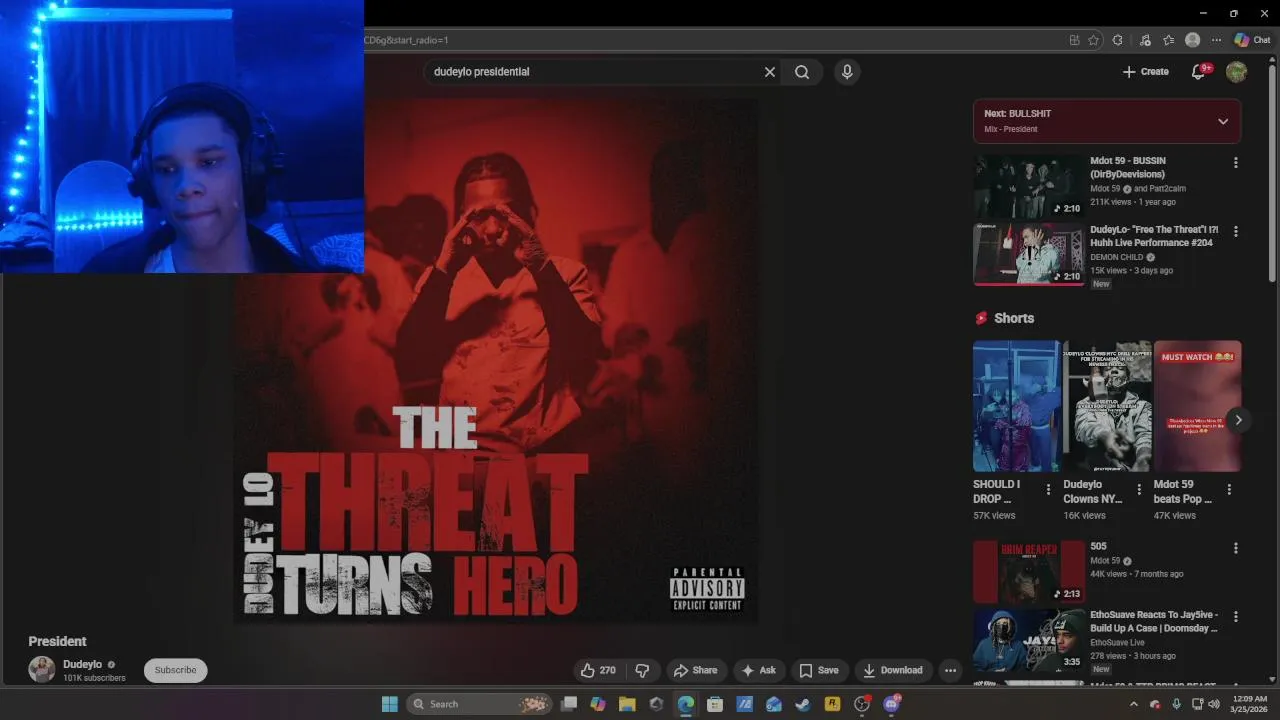Open Copilot Chat in Edge
1280x720 pixels.
point(1252,40)
